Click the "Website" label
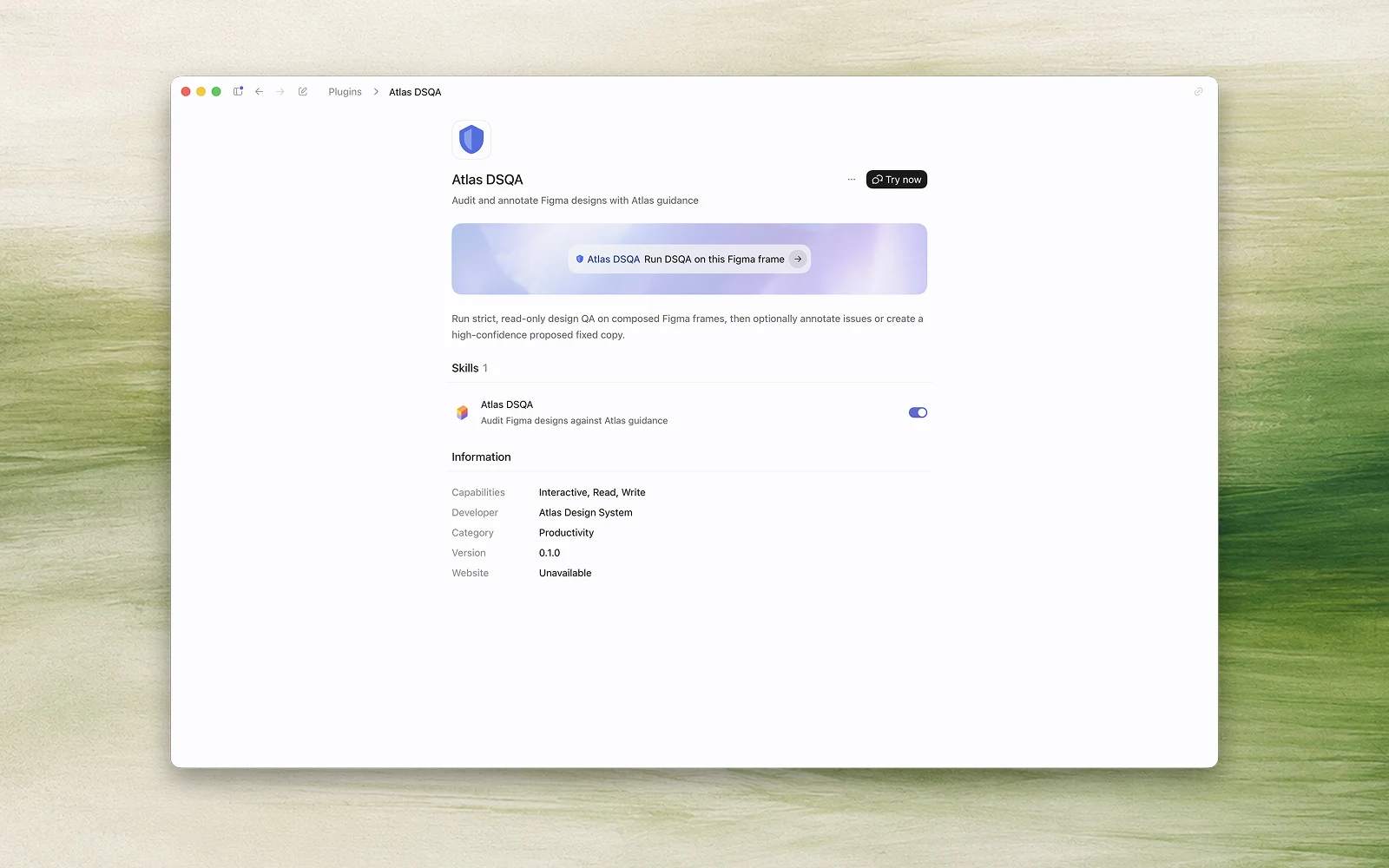Screen dimensions: 1389x868 [x=471, y=573]
